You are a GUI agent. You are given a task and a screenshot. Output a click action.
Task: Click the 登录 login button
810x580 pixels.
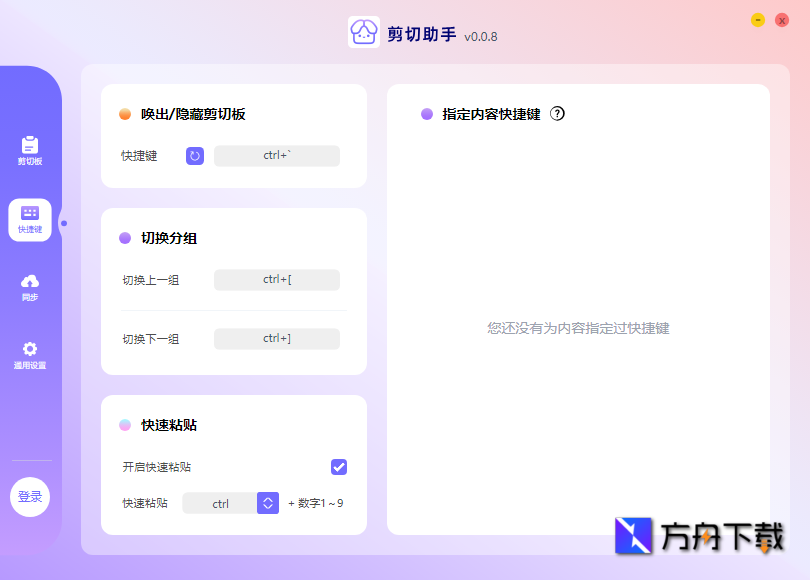tap(30, 497)
